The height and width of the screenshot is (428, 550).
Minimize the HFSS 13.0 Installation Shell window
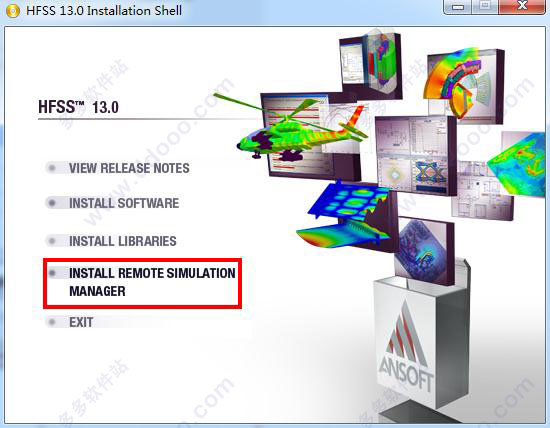458,7
